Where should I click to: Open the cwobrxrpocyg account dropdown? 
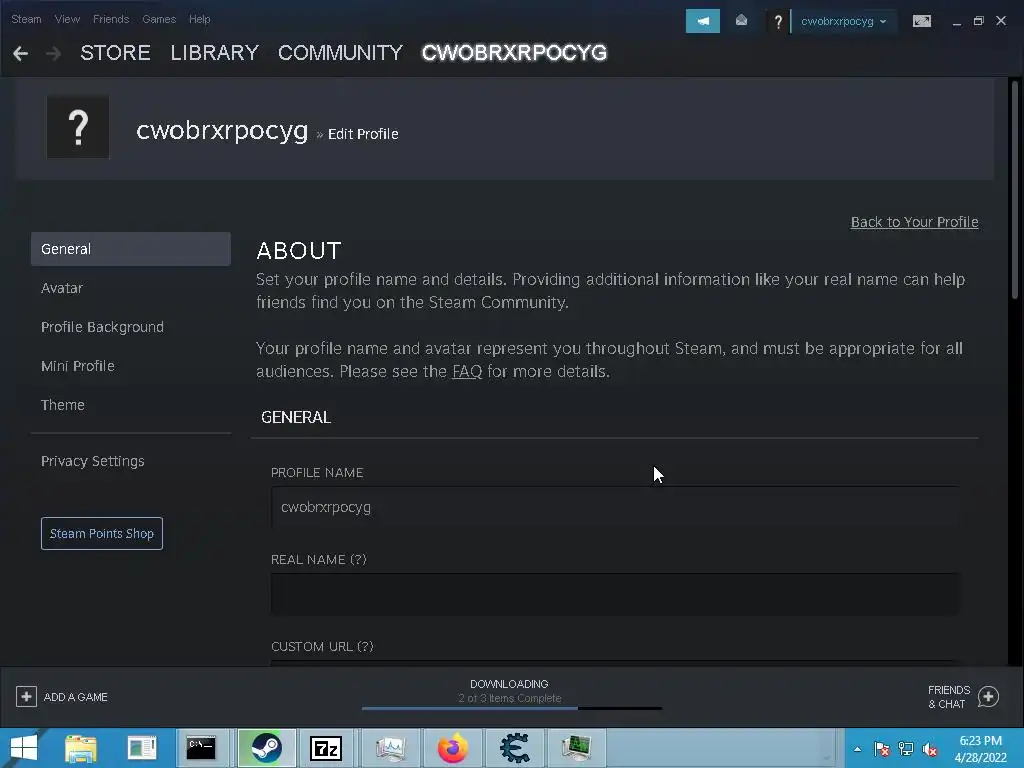844,21
